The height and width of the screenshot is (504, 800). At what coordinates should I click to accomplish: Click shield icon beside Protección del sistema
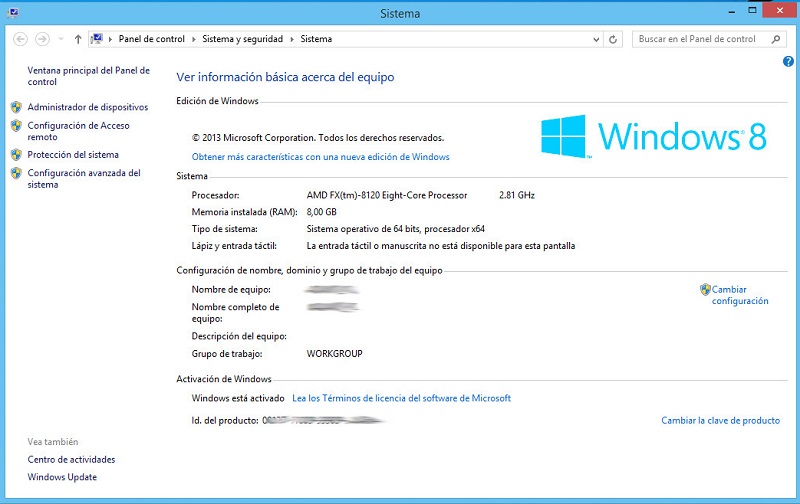click(x=16, y=155)
